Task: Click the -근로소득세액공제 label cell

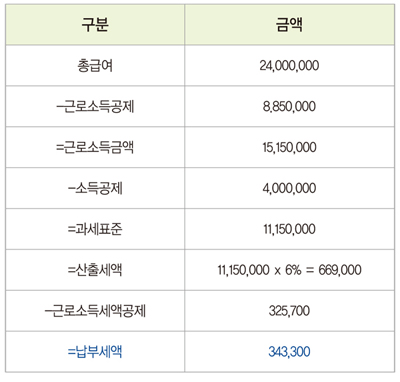Action: pos(95,311)
